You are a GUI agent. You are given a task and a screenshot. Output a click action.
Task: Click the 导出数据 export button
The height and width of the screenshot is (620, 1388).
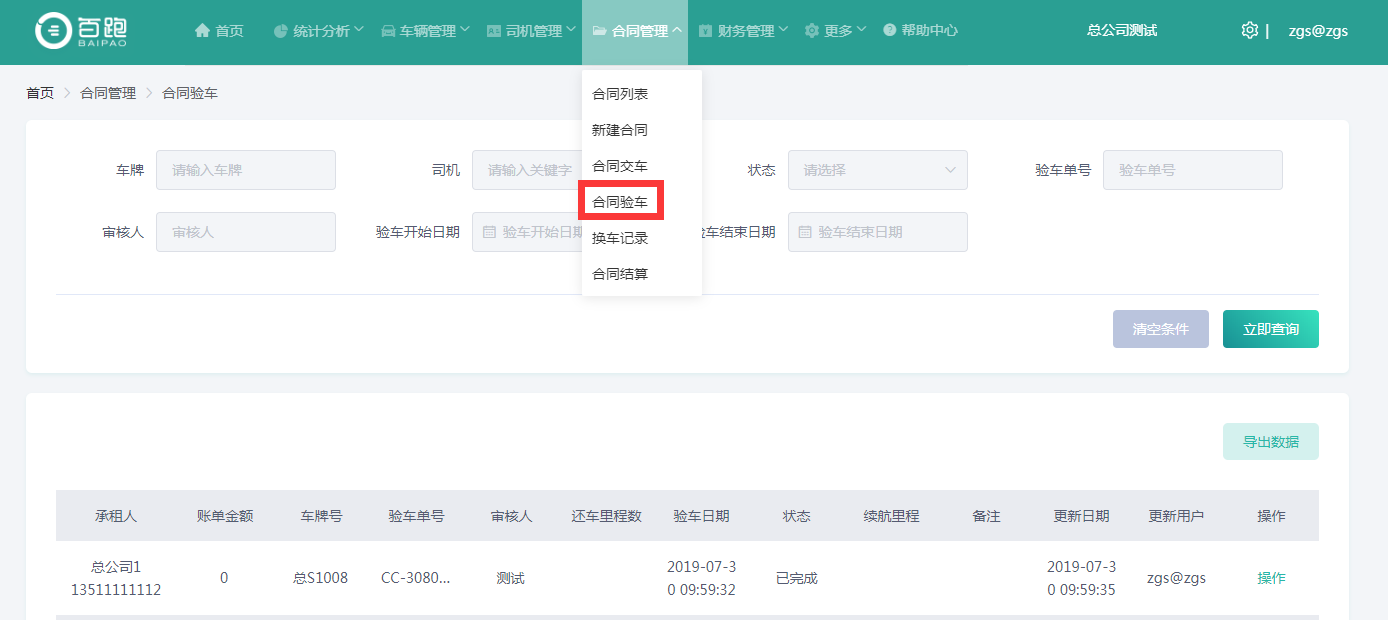(x=1270, y=442)
